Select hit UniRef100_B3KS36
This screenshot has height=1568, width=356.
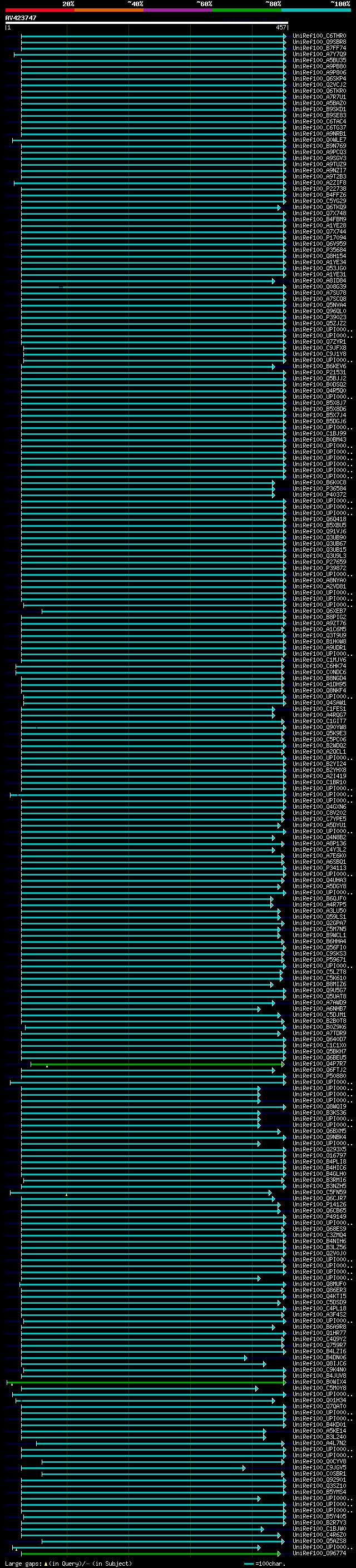coord(319,1112)
